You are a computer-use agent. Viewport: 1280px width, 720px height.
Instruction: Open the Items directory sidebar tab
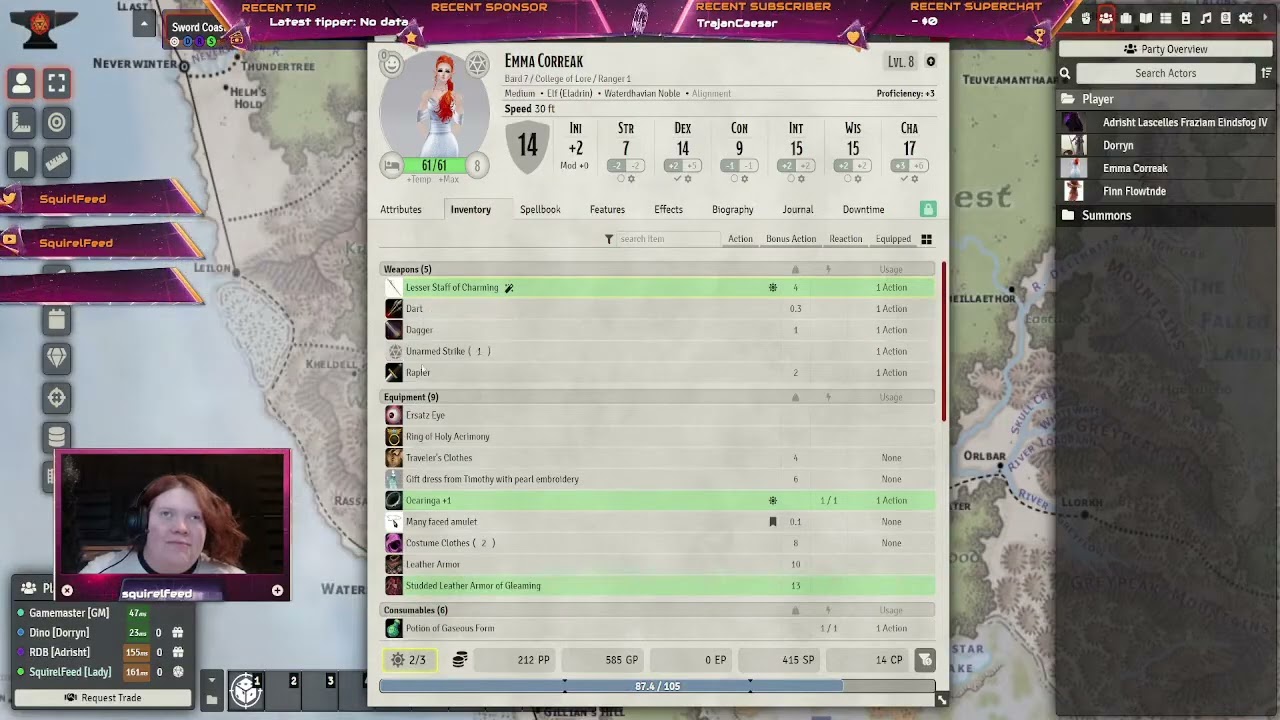[1126, 18]
